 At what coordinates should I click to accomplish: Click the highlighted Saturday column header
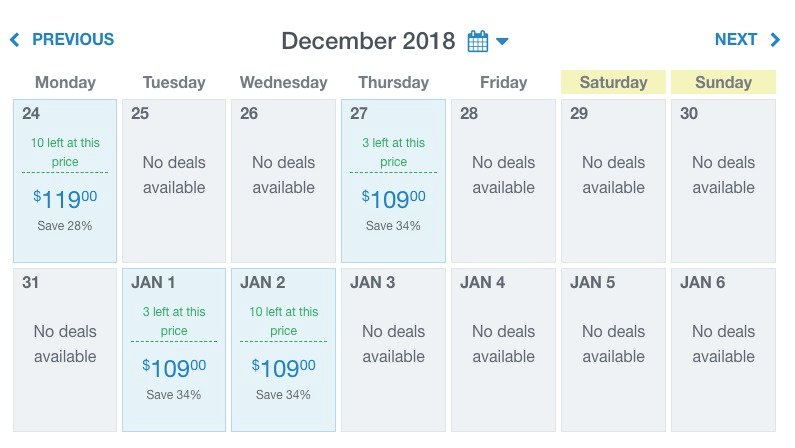pos(613,82)
